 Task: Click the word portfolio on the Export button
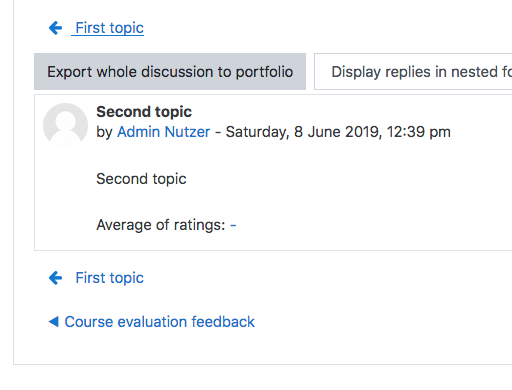pos(264,72)
